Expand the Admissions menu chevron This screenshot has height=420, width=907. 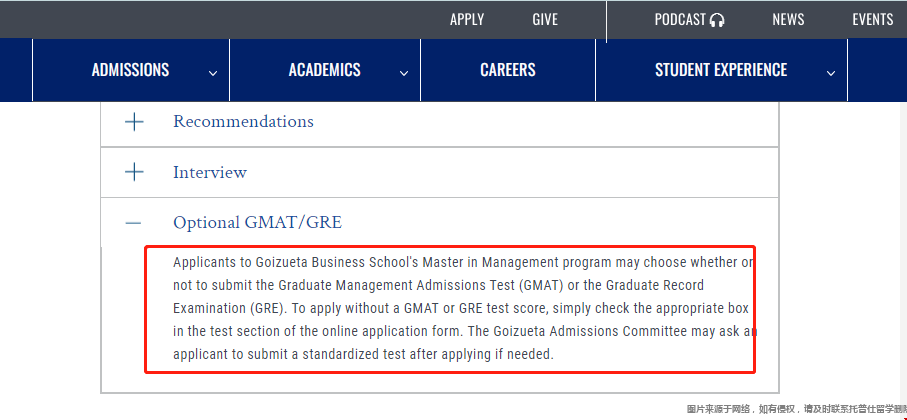pos(213,73)
